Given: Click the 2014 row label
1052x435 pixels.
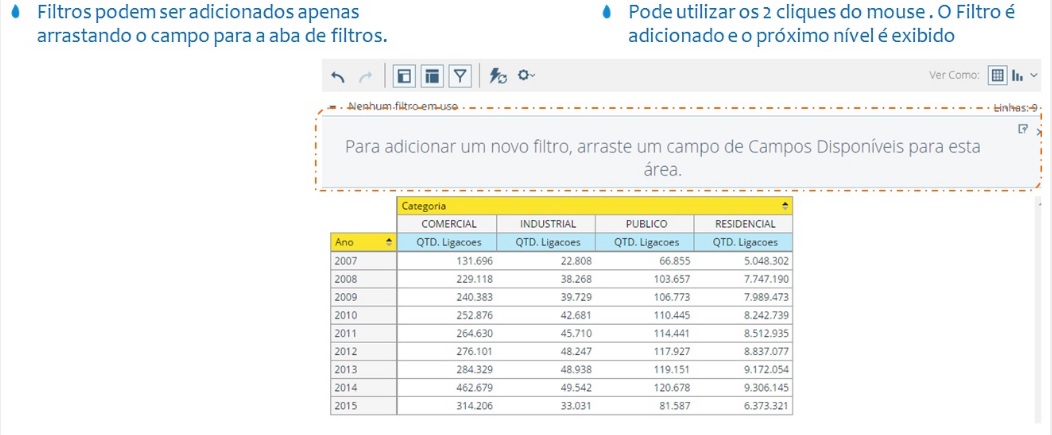Looking at the screenshot, I should pos(347,387).
